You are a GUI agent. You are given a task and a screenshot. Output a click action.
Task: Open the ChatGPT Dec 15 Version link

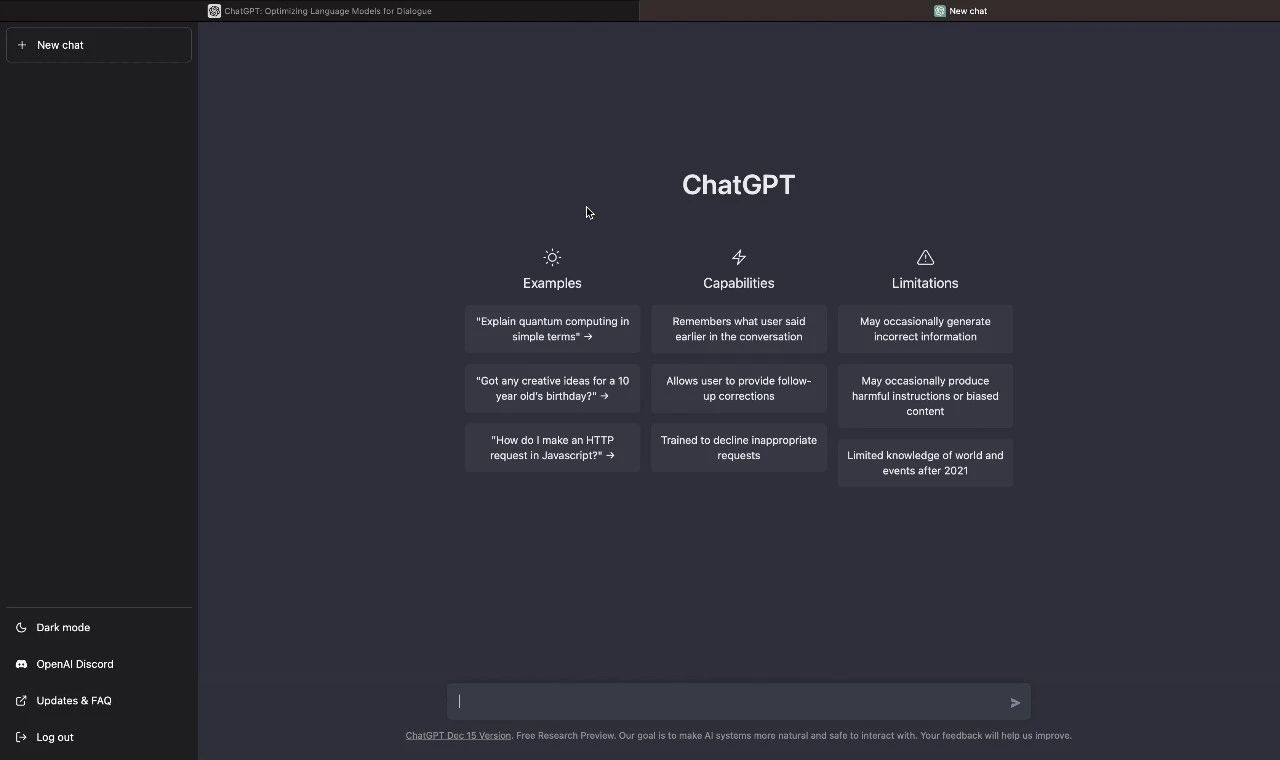tap(458, 736)
